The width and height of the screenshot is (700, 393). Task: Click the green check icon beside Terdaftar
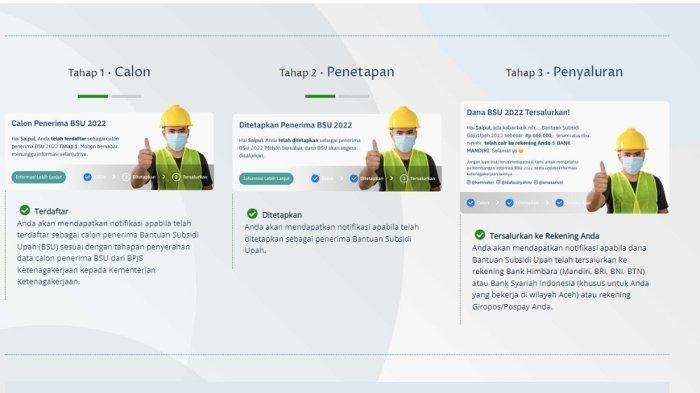(x=25, y=210)
